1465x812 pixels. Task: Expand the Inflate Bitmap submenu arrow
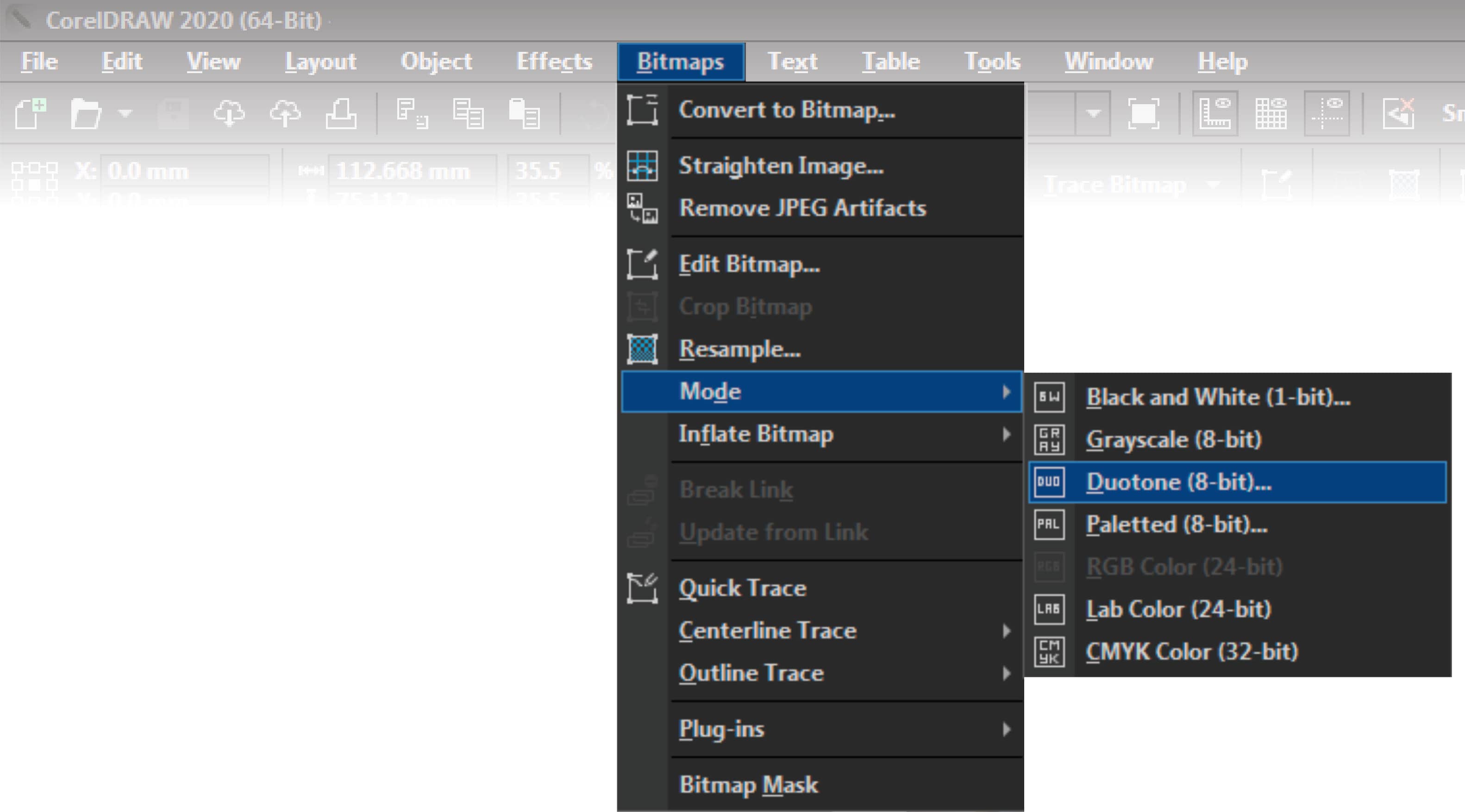coord(1006,434)
